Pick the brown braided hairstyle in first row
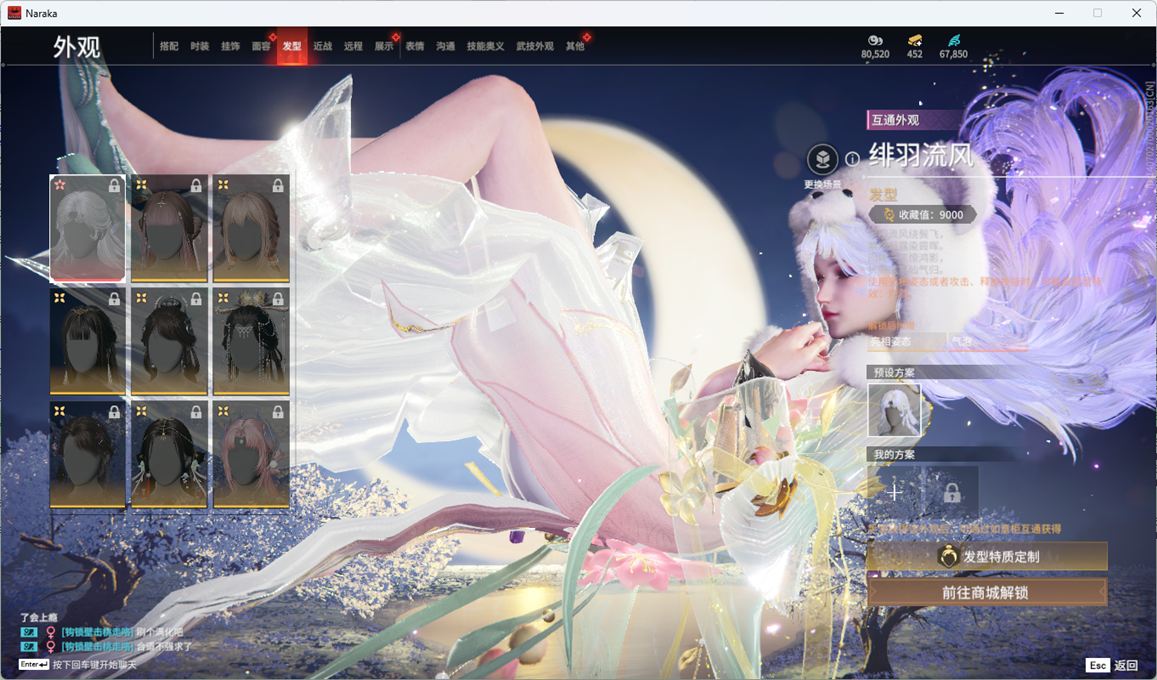This screenshot has width=1157, height=680. point(169,228)
